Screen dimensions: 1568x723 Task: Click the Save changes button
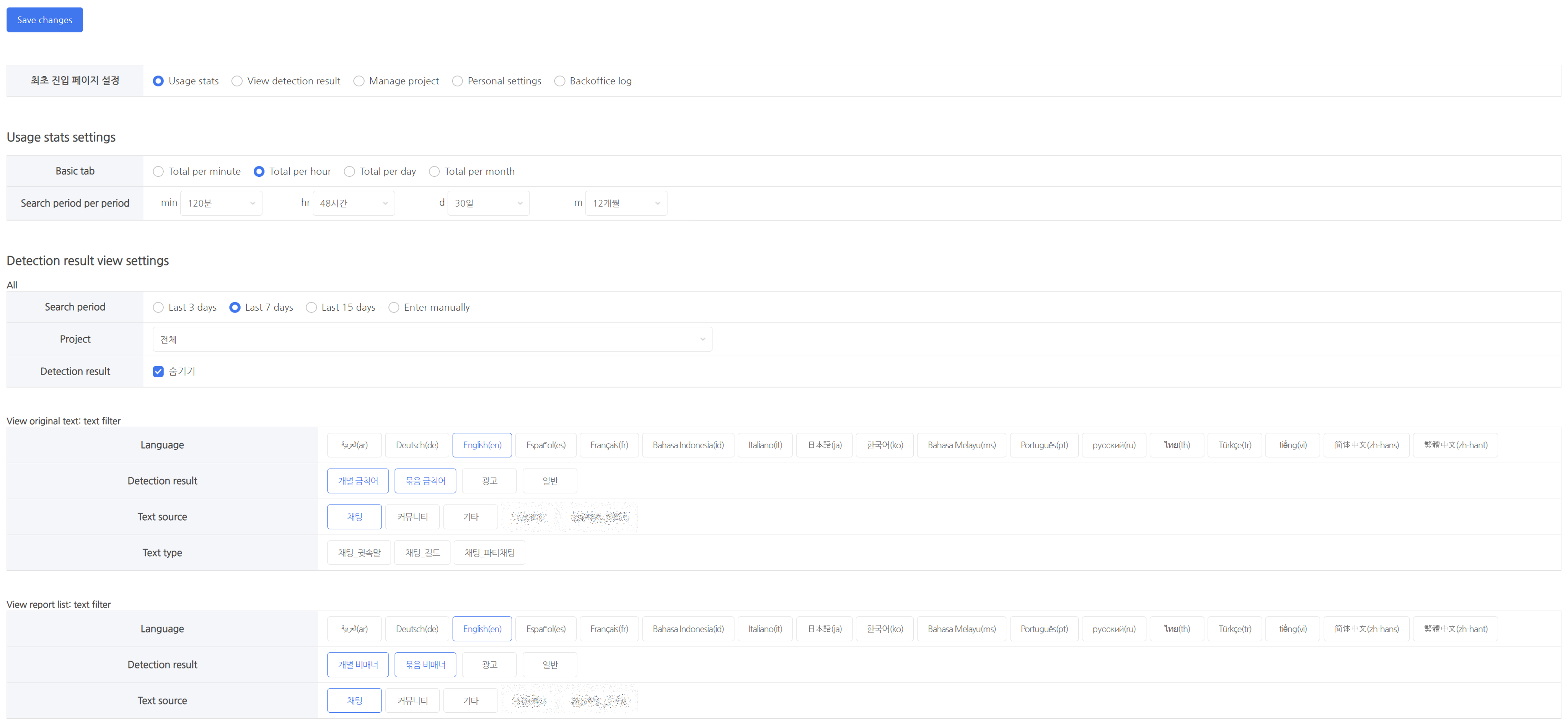click(45, 20)
